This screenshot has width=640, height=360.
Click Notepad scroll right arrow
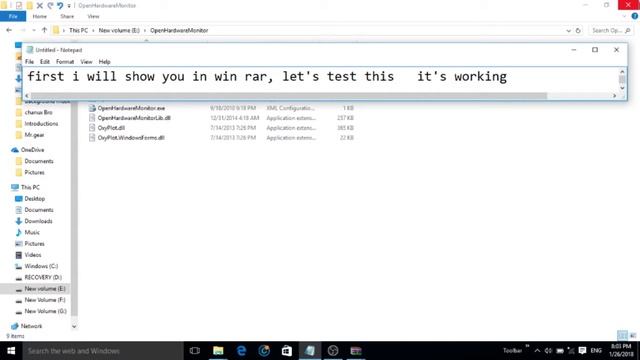pyautogui.click(x=614, y=96)
